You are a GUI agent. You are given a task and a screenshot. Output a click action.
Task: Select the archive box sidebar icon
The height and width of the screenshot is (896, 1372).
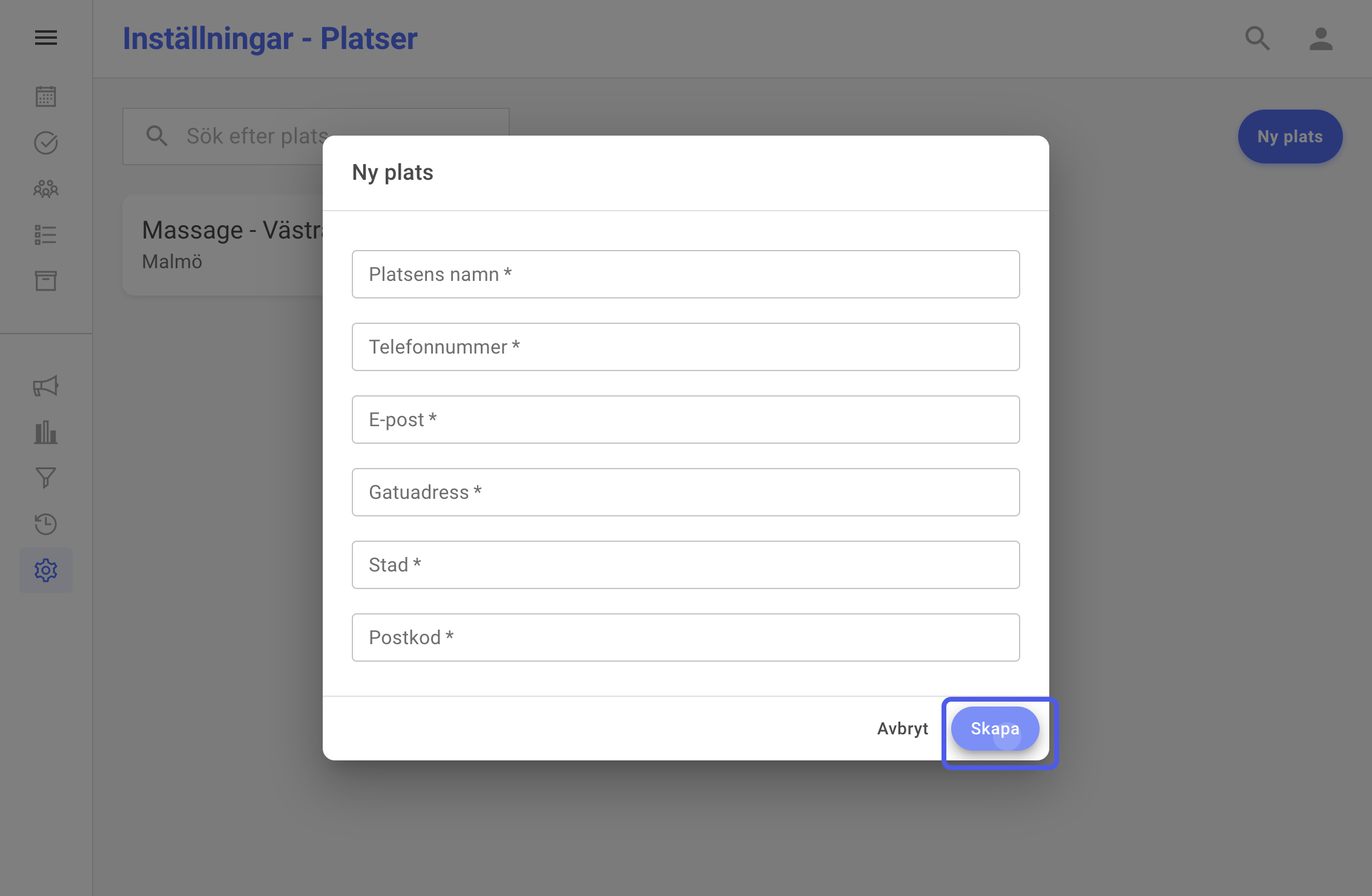[x=46, y=281]
